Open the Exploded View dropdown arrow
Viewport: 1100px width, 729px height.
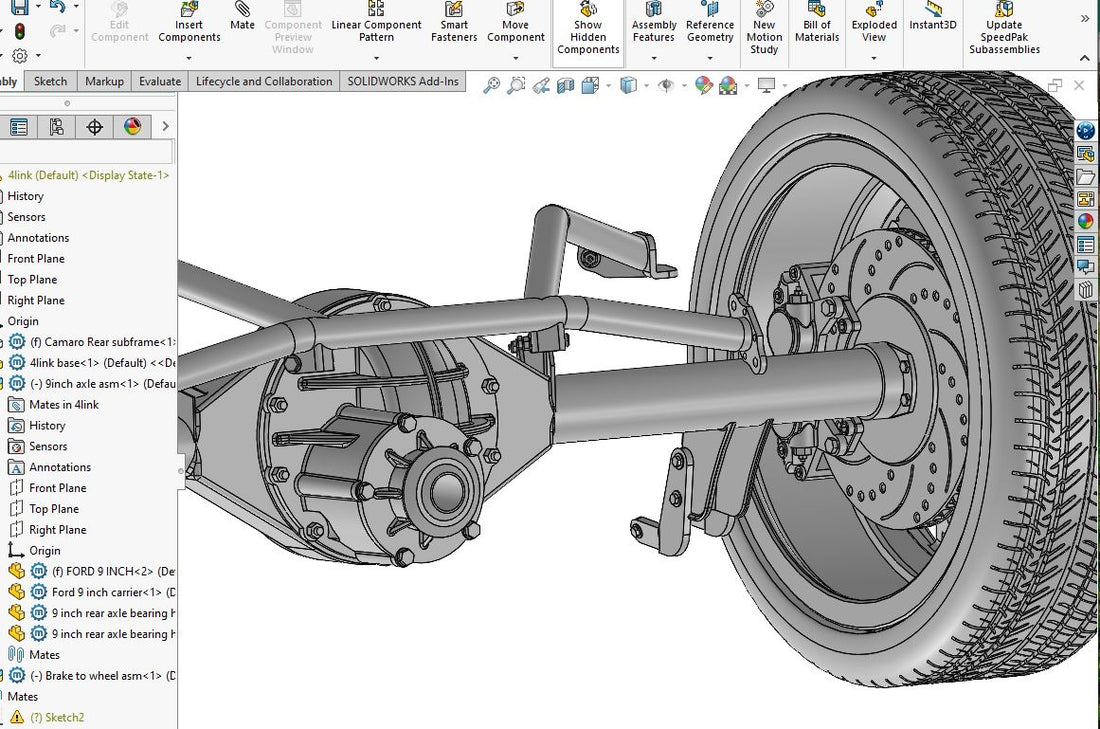[x=874, y=58]
